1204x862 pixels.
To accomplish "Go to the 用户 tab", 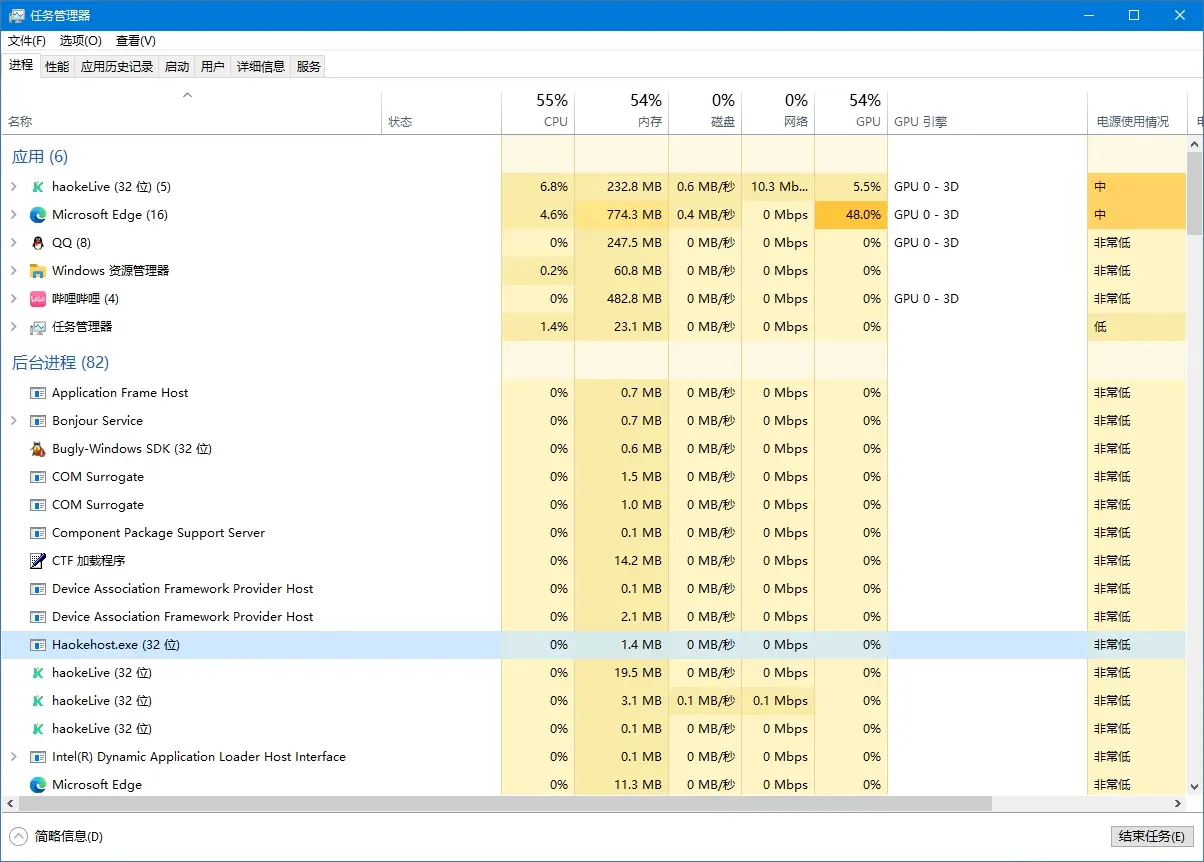I will tap(213, 66).
